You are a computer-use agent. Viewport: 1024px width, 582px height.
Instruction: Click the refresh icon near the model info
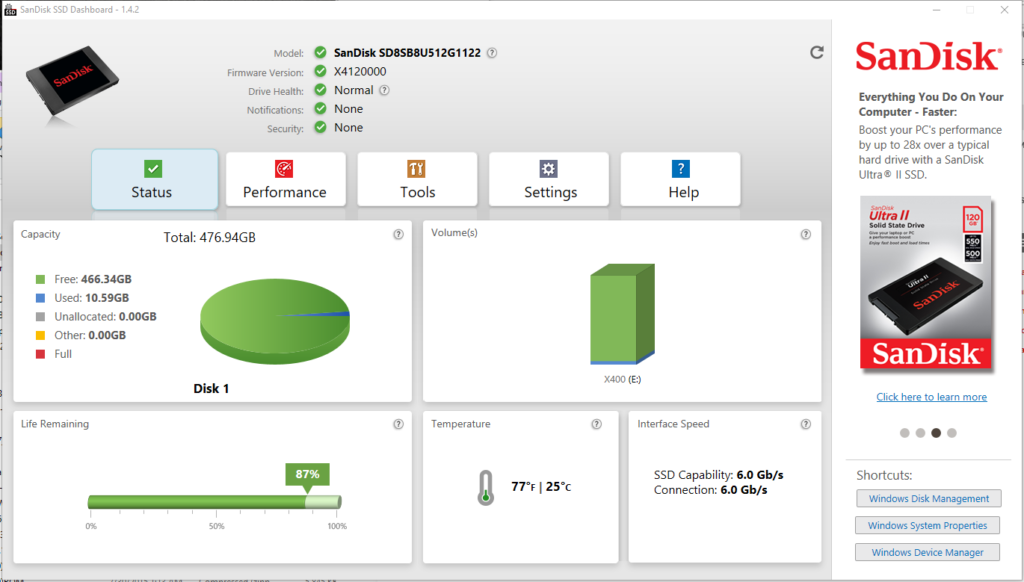(x=817, y=52)
